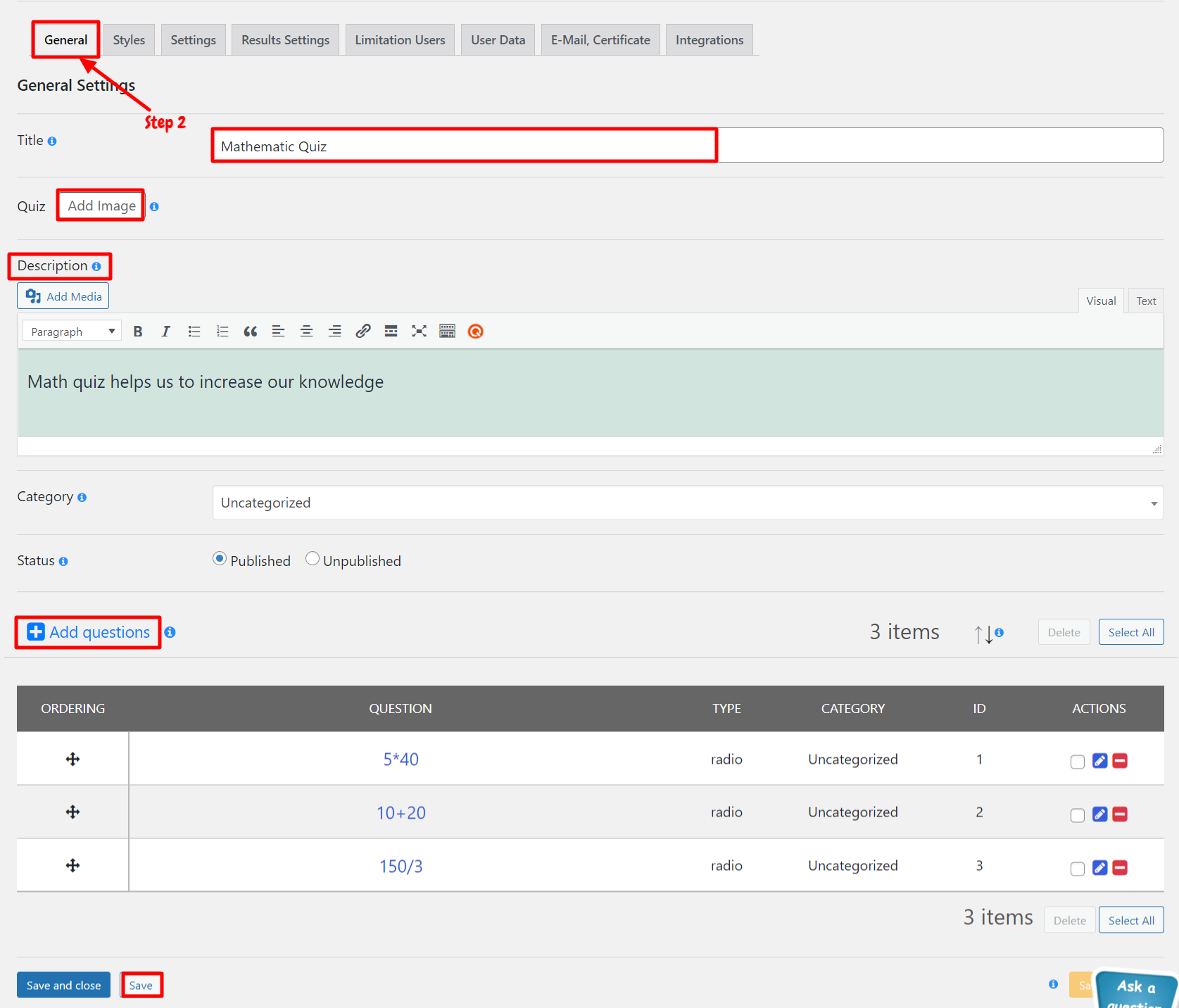1179x1008 pixels.
Task: Open distraction-free fullscreen editor mode
Action: tap(420, 332)
